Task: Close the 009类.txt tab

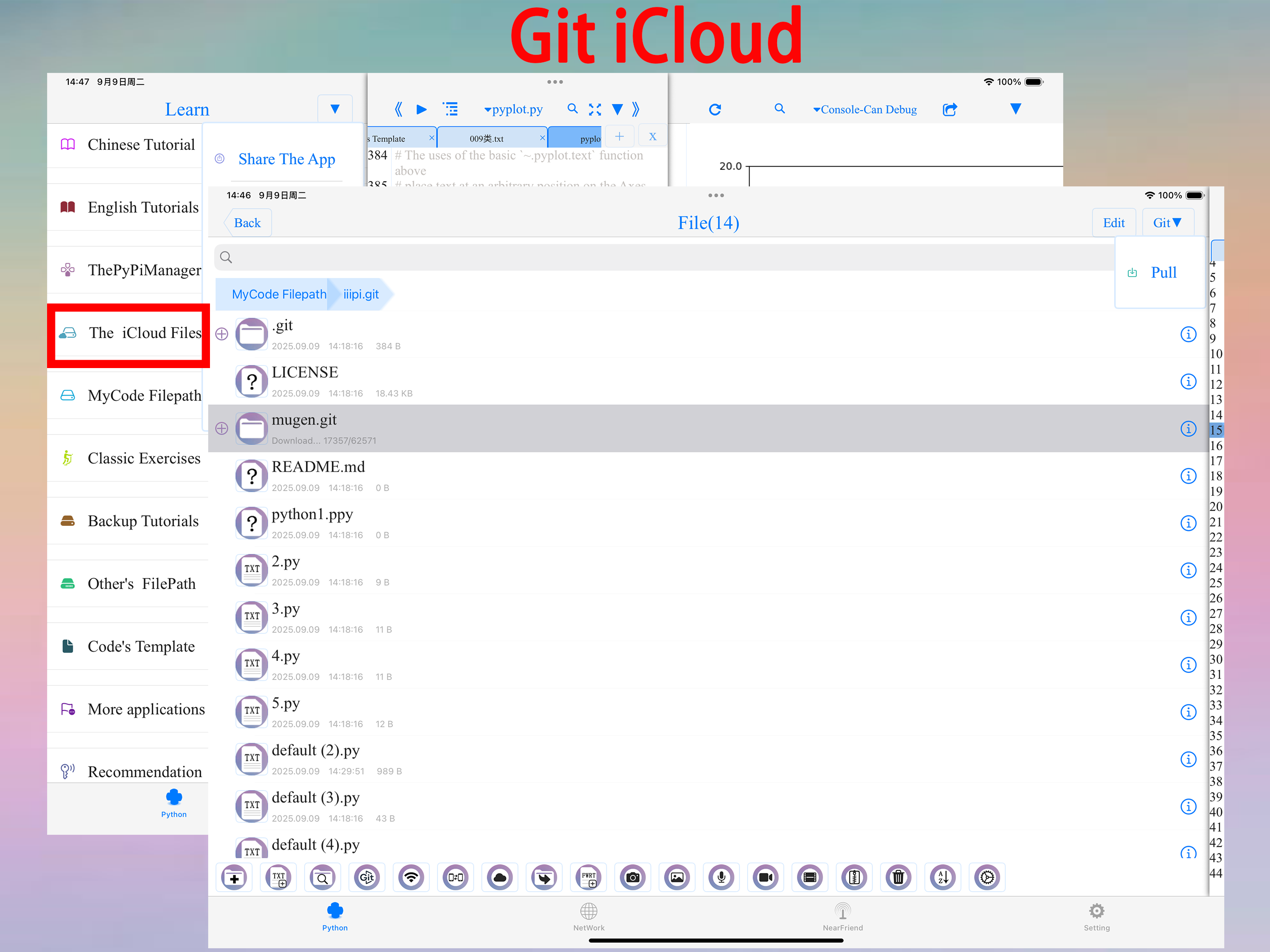Action: coord(542,138)
